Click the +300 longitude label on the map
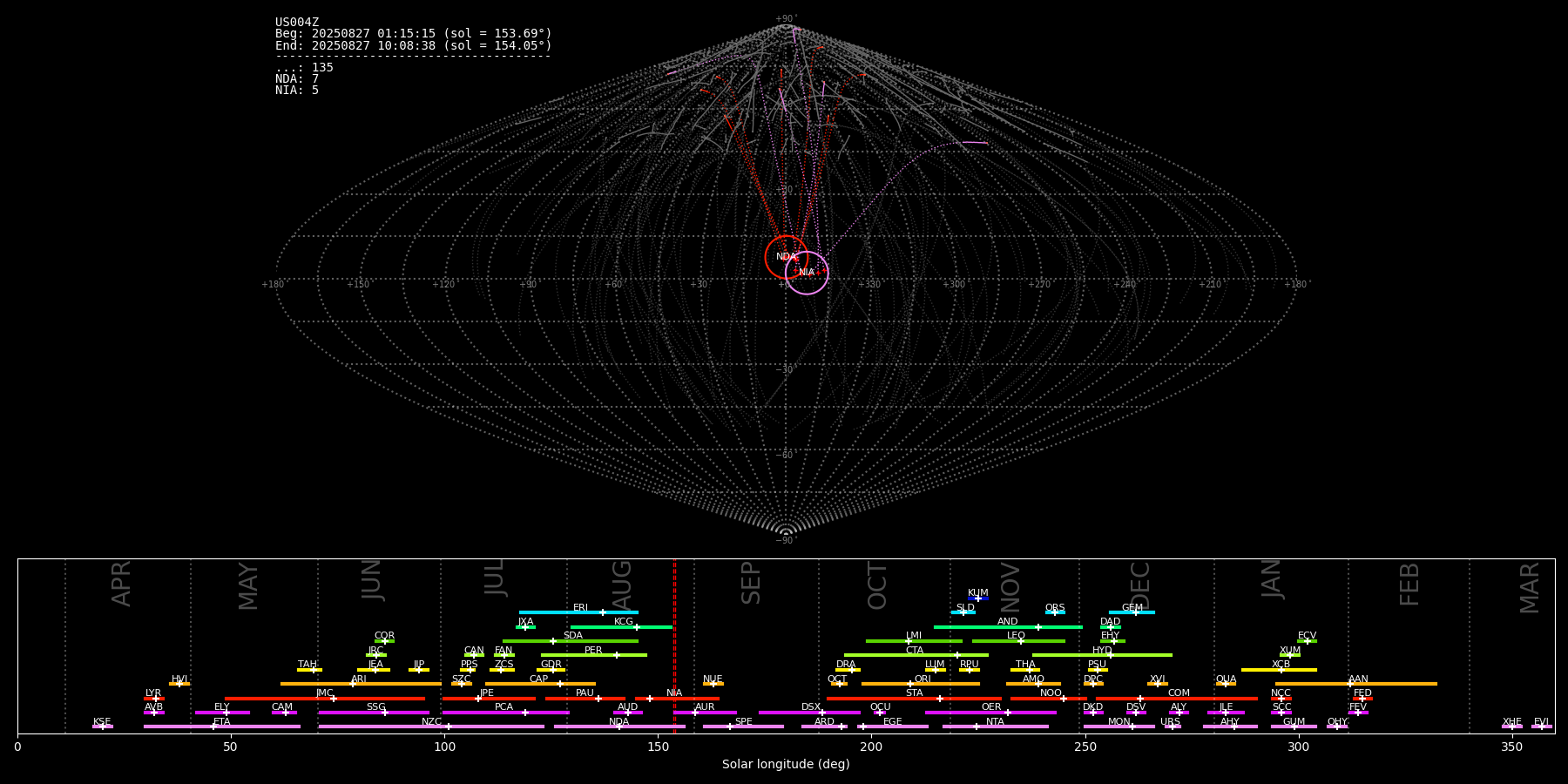The height and width of the screenshot is (784, 1568). coord(954,285)
